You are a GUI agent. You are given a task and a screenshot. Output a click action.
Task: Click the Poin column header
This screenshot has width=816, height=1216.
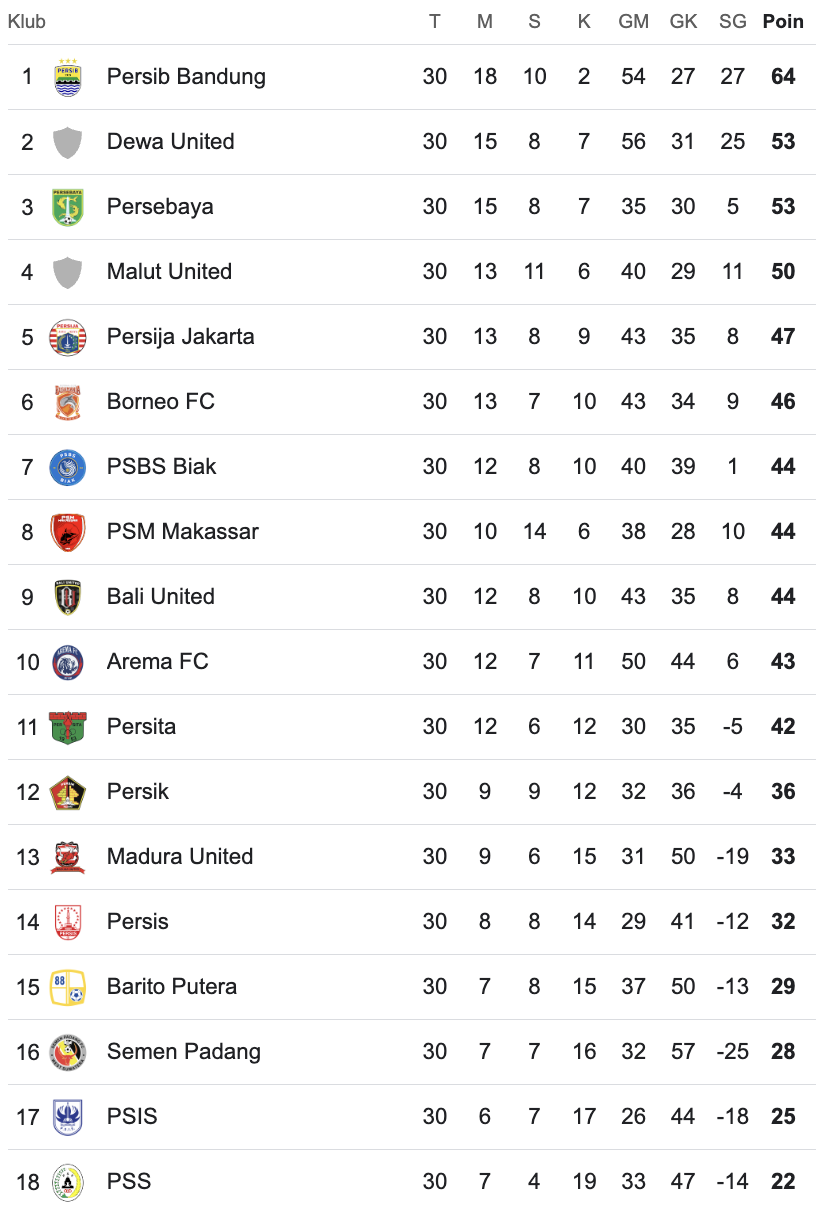point(783,21)
